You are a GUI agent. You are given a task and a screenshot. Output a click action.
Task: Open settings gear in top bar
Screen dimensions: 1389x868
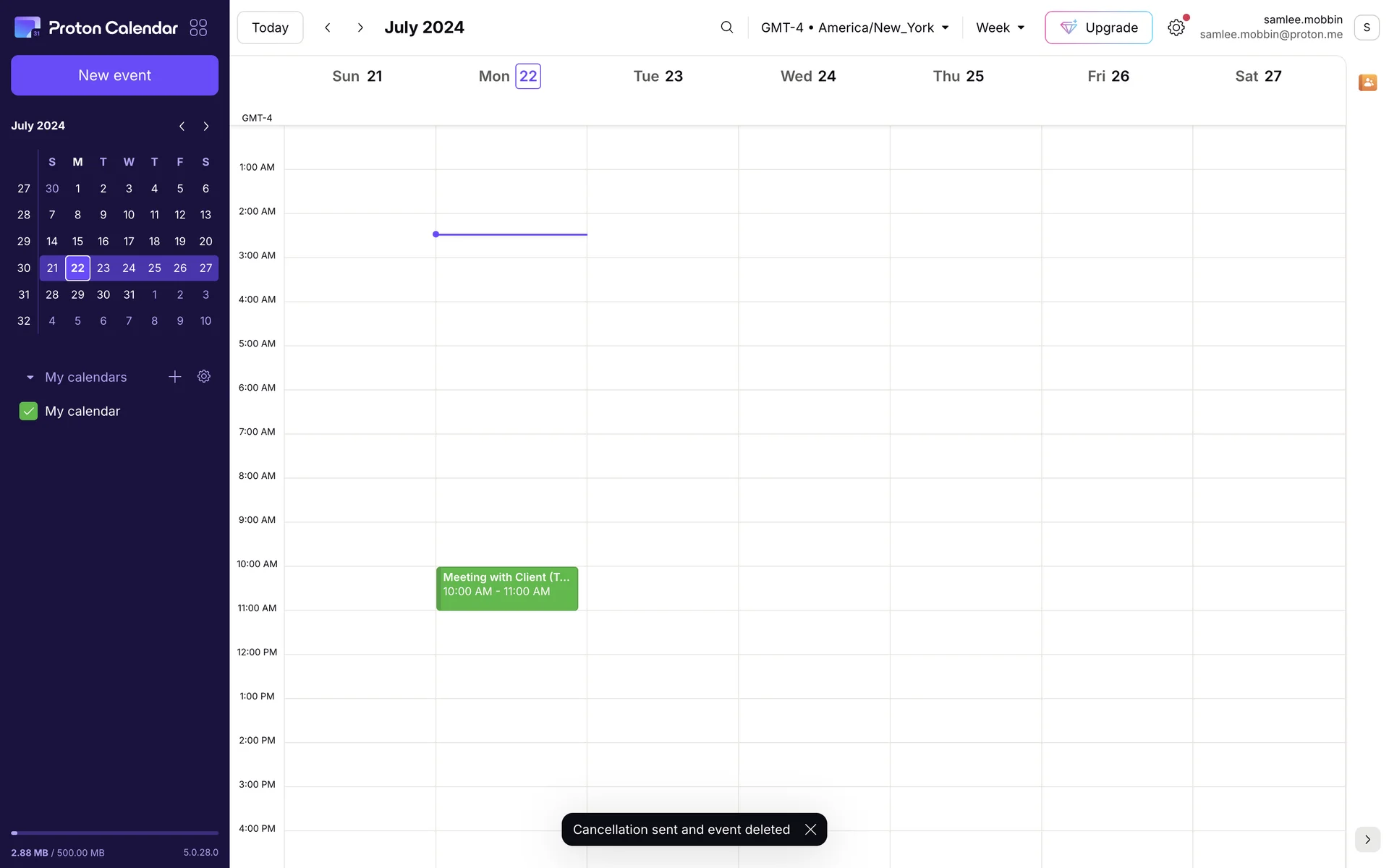pos(1176,27)
